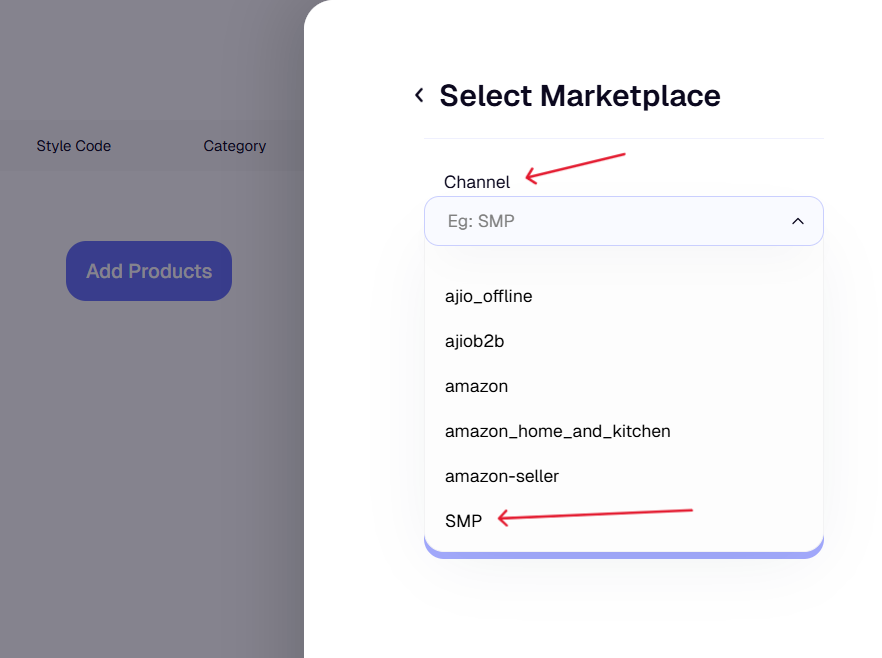Select SMP in the channel list
Image resolution: width=882 pixels, height=658 pixels.
[x=464, y=521]
